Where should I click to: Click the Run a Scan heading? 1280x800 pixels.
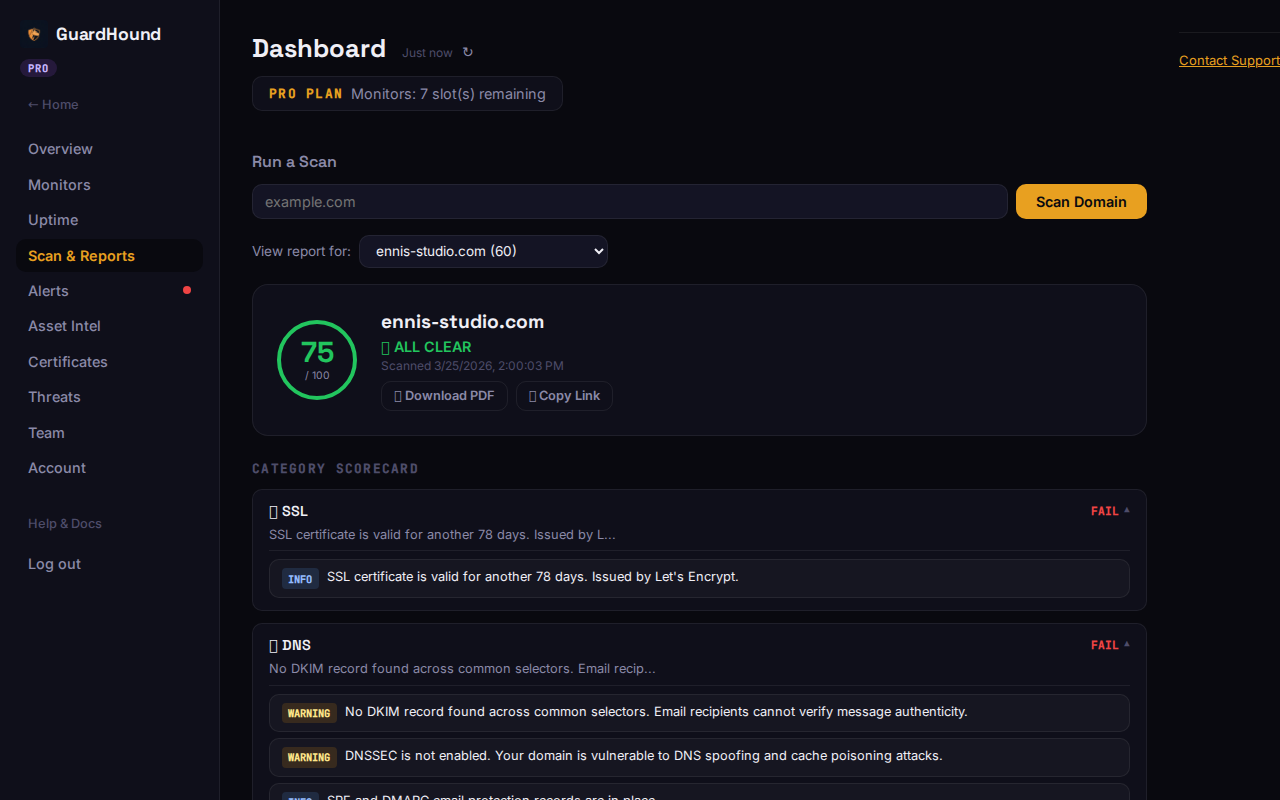[x=294, y=161]
